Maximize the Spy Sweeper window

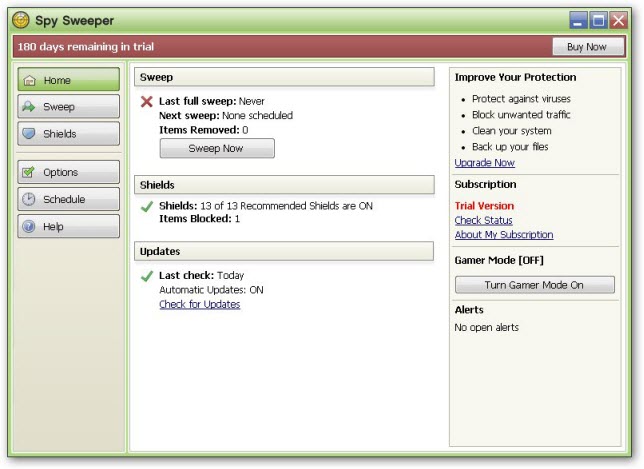[x=598, y=20]
